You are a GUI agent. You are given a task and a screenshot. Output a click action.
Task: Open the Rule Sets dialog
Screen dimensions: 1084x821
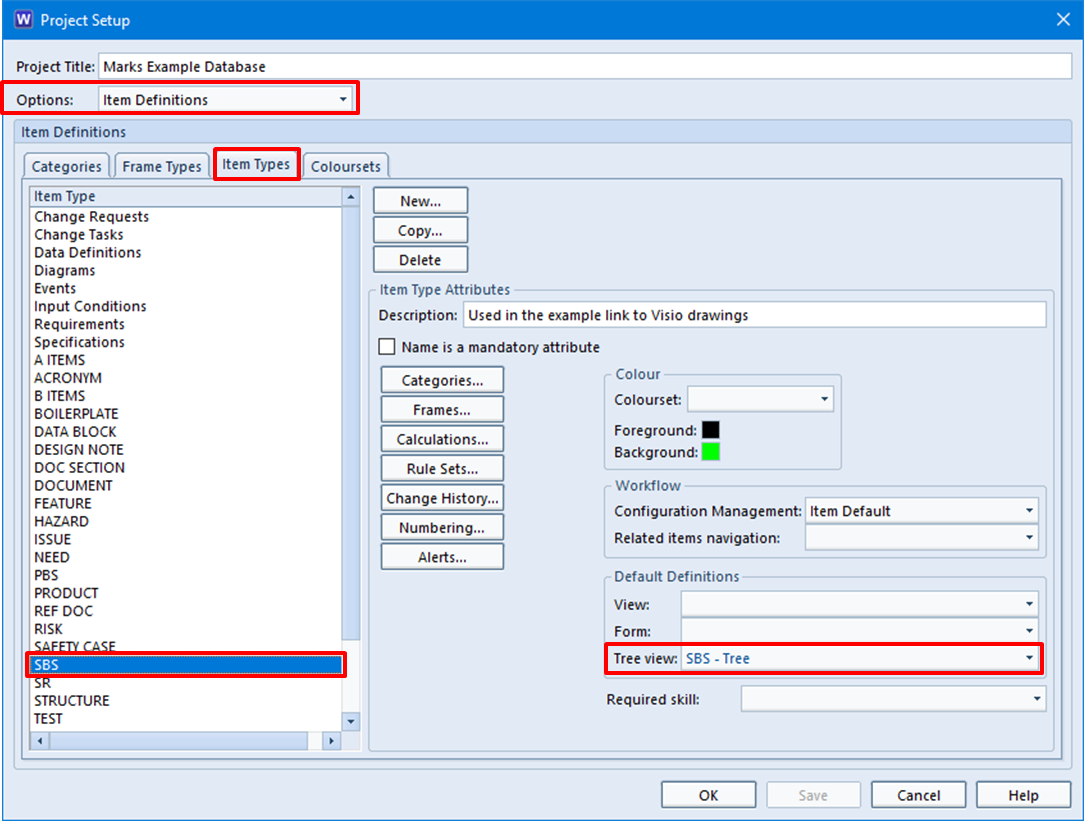point(442,467)
